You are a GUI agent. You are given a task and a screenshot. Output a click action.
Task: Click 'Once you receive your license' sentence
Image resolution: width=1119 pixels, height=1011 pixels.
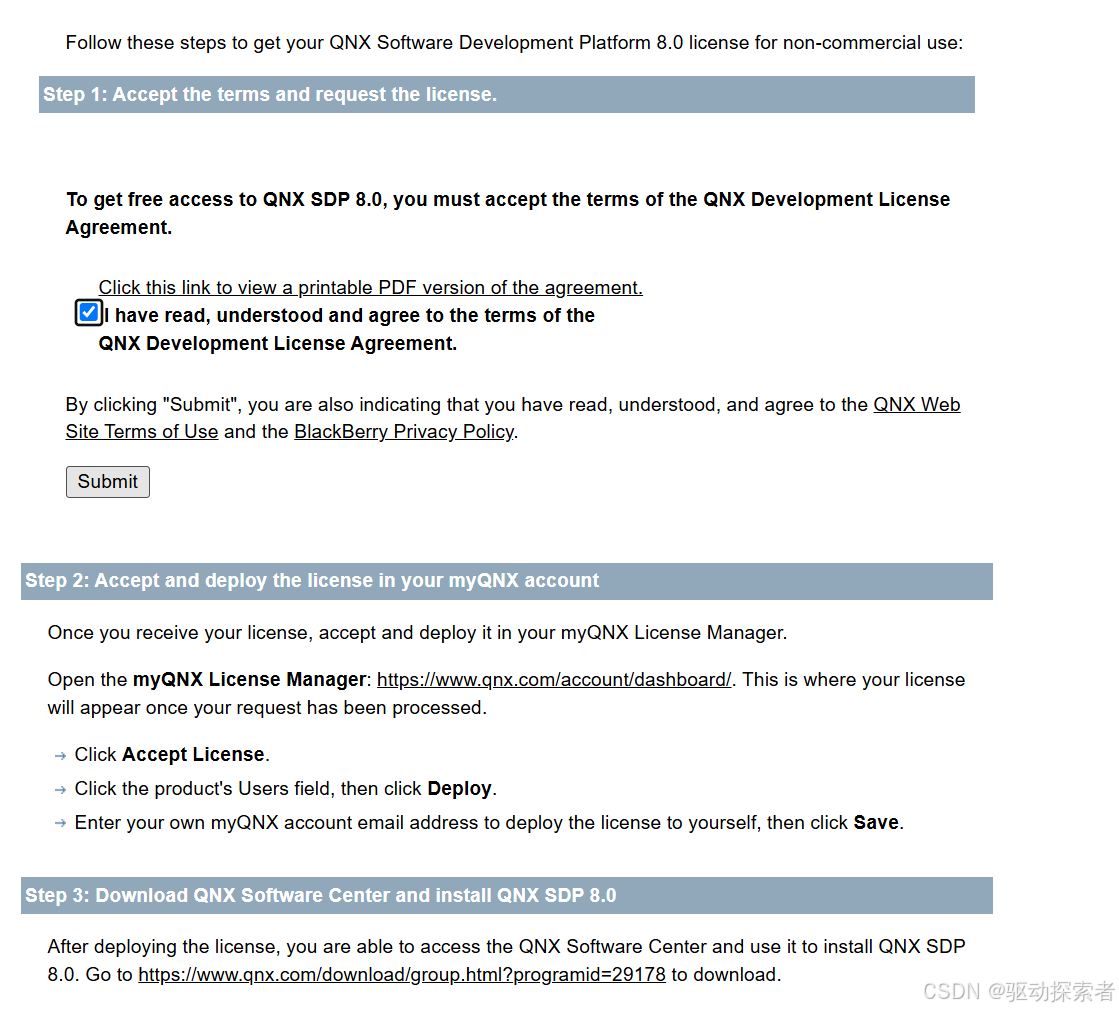coord(417,633)
